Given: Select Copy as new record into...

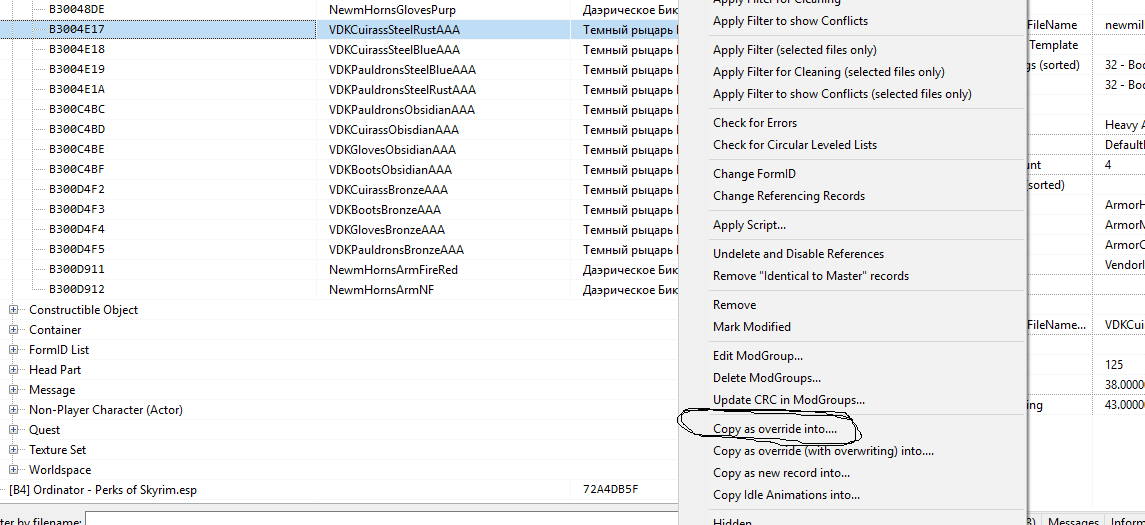Looking at the screenshot, I should [x=781, y=473].
